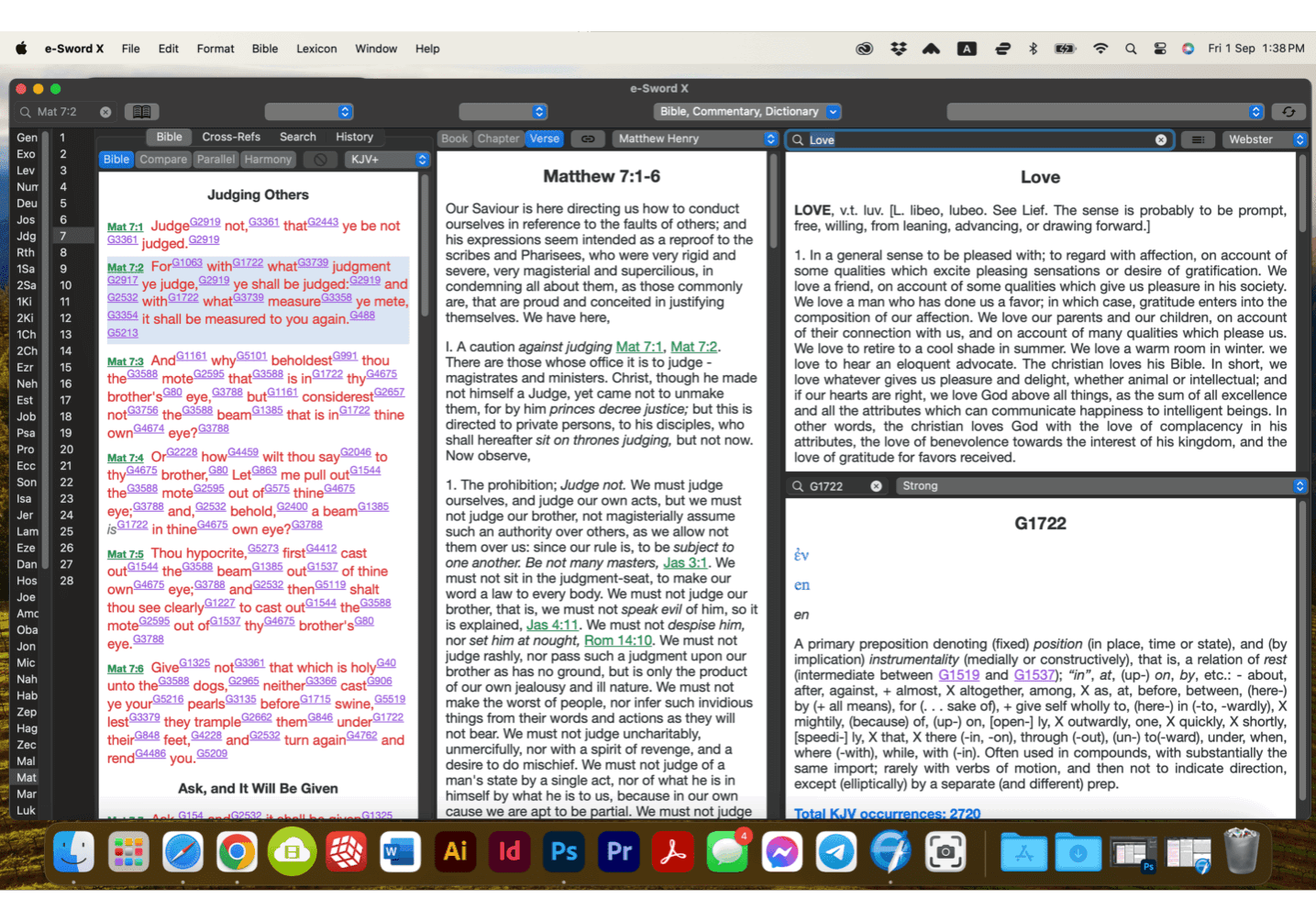Switch commentary to Chapter mode
This screenshot has height=921, width=1316.
tap(498, 139)
